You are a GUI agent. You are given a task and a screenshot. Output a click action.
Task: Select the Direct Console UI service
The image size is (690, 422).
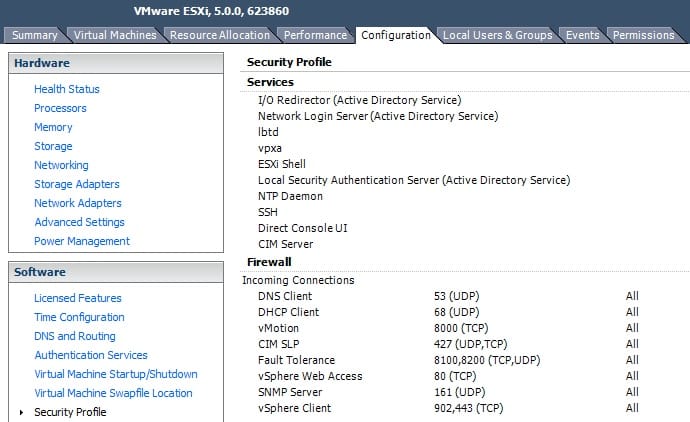click(x=303, y=228)
